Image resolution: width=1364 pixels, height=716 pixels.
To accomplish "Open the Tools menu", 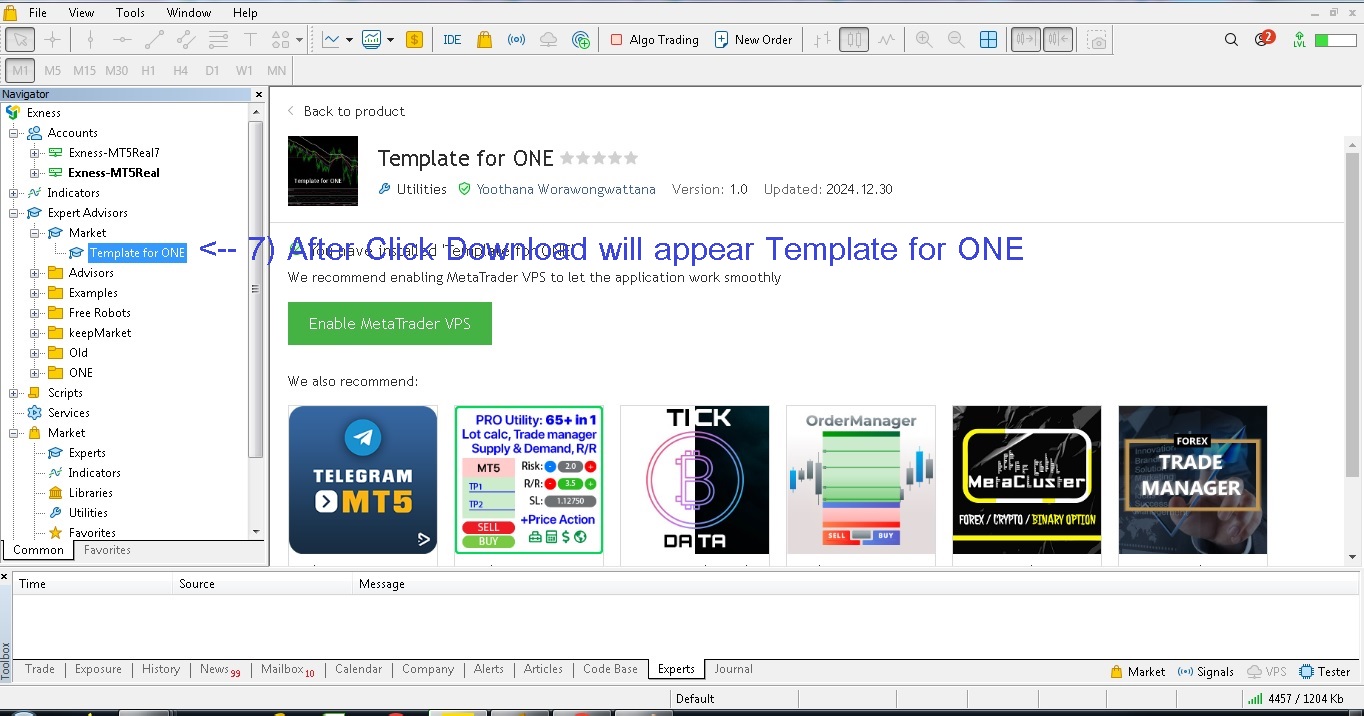I will [130, 13].
